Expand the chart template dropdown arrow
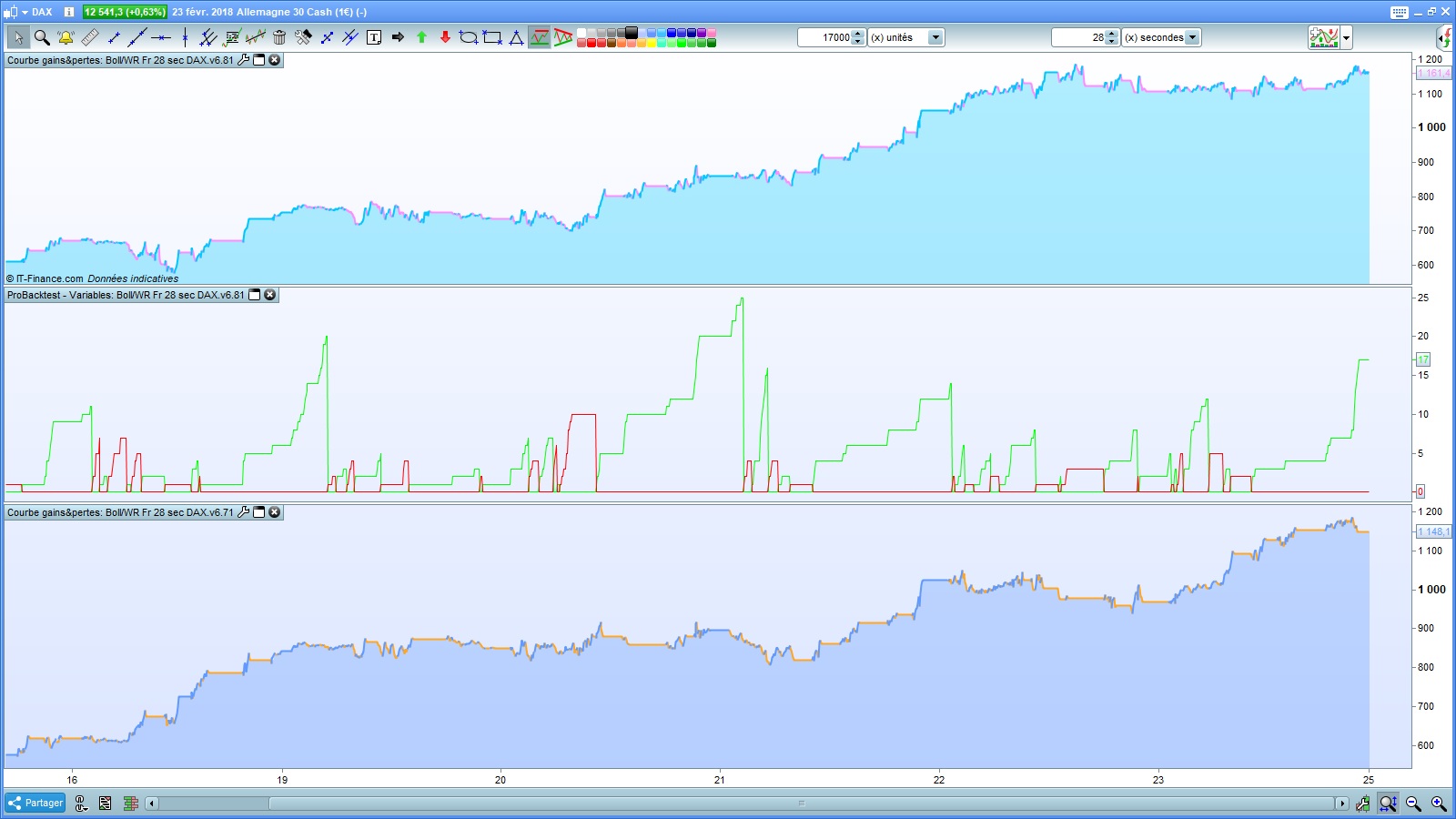 [1347, 37]
